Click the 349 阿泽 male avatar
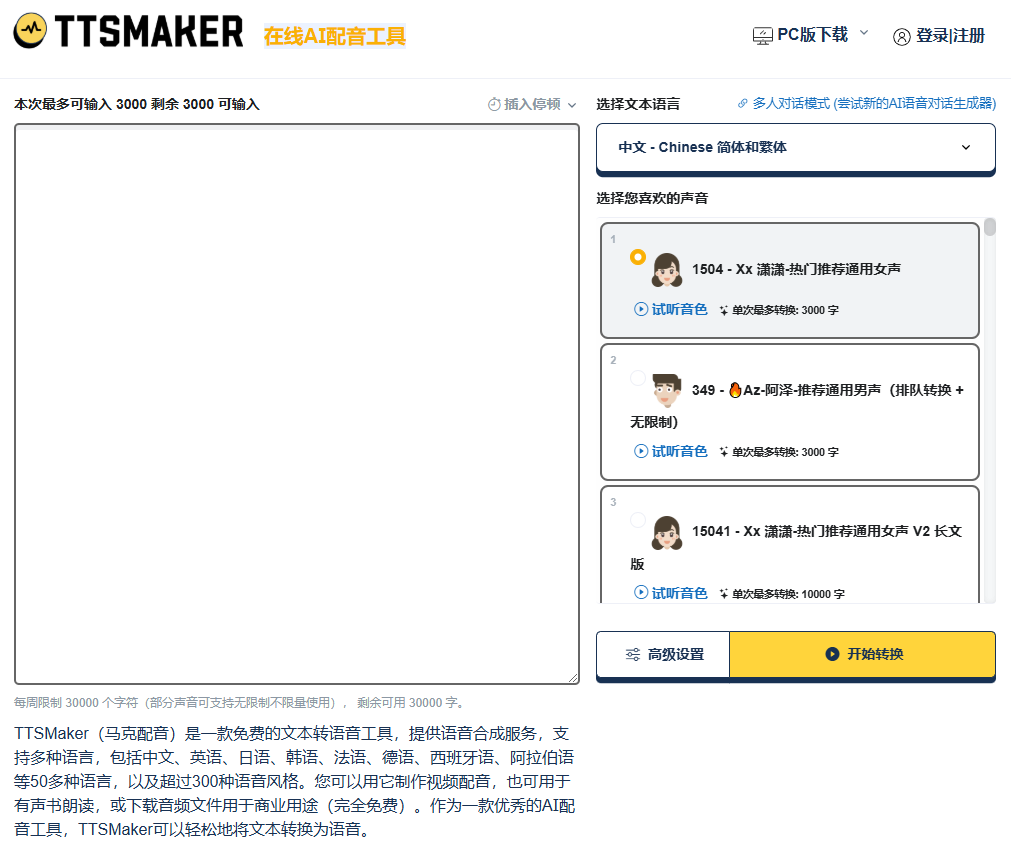The image size is (1011, 858). coord(667,390)
